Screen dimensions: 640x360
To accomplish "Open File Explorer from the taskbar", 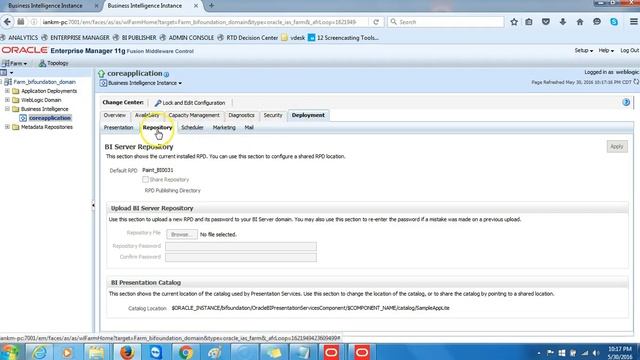I will [97, 352].
